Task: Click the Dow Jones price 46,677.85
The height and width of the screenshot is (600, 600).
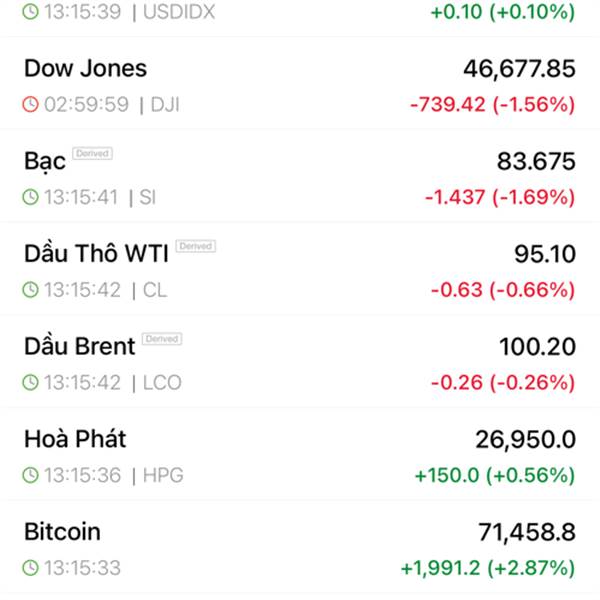Action: click(519, 69)
